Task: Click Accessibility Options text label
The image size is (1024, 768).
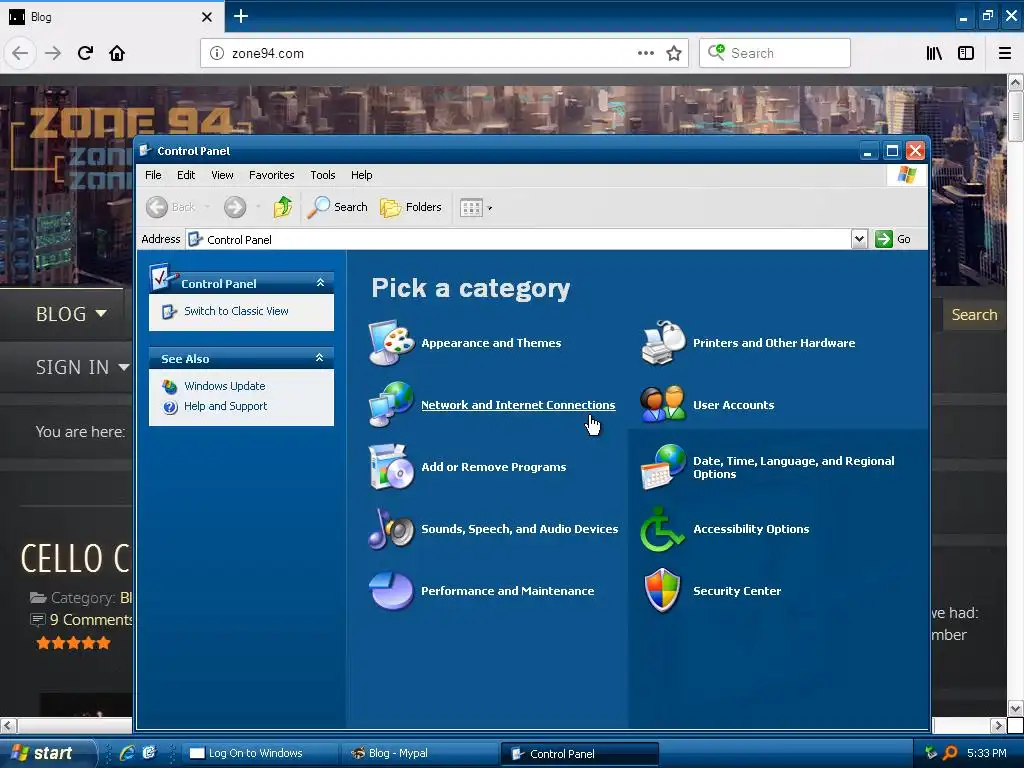Action: tap(751, 529)
